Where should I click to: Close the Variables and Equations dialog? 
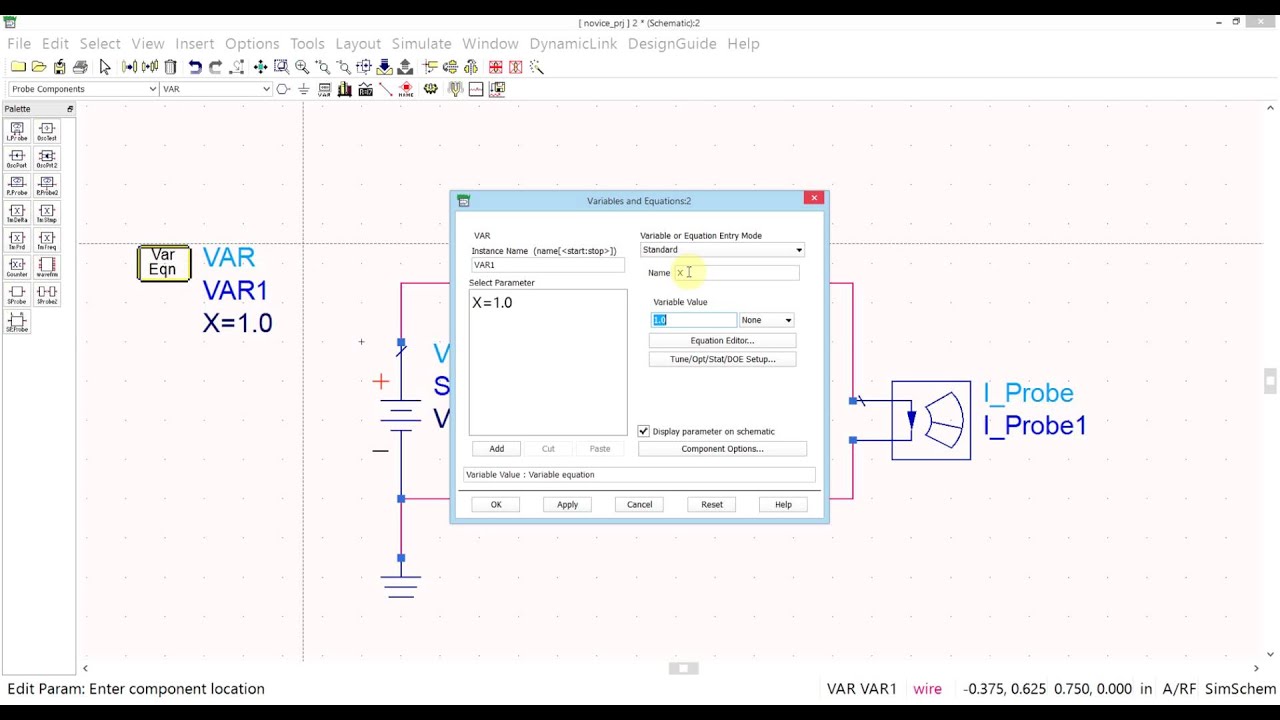click(x=814, y=198)
